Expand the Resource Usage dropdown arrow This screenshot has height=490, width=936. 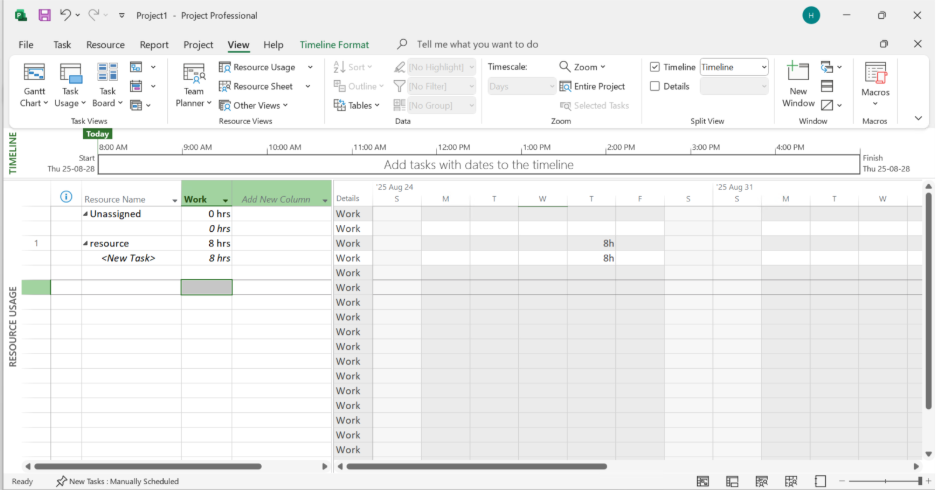tap(310, 67)
